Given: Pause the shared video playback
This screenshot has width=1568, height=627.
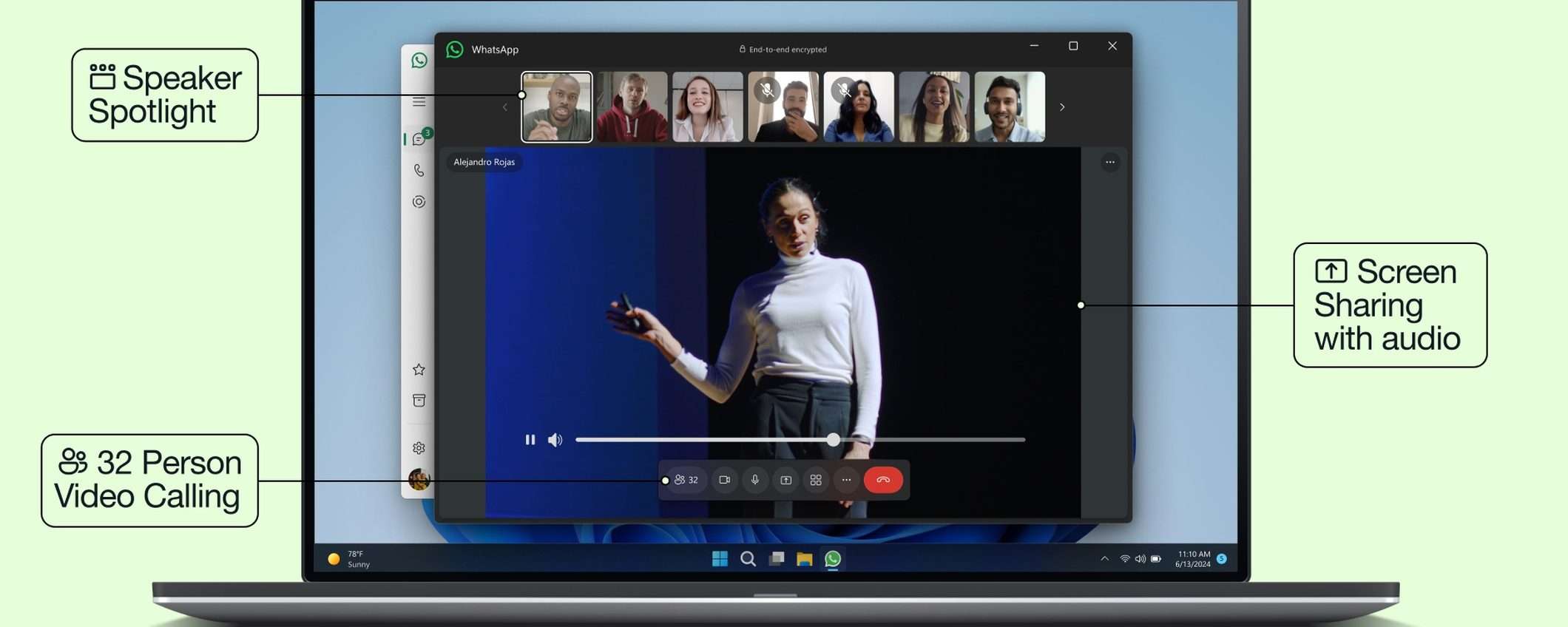Looking at the screenshot, I should pos(530,440).
